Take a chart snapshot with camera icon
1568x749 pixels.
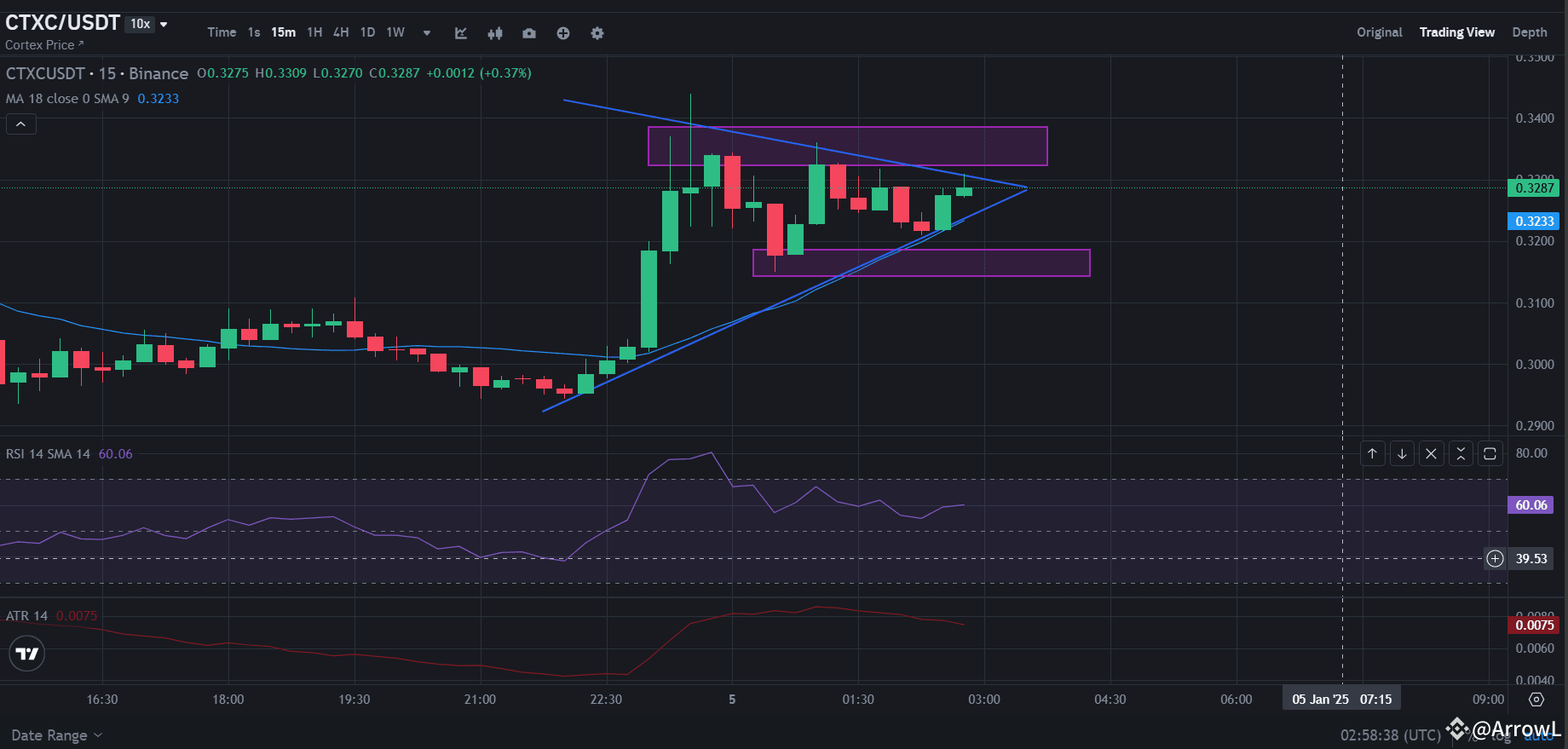(x=529, y=33)
